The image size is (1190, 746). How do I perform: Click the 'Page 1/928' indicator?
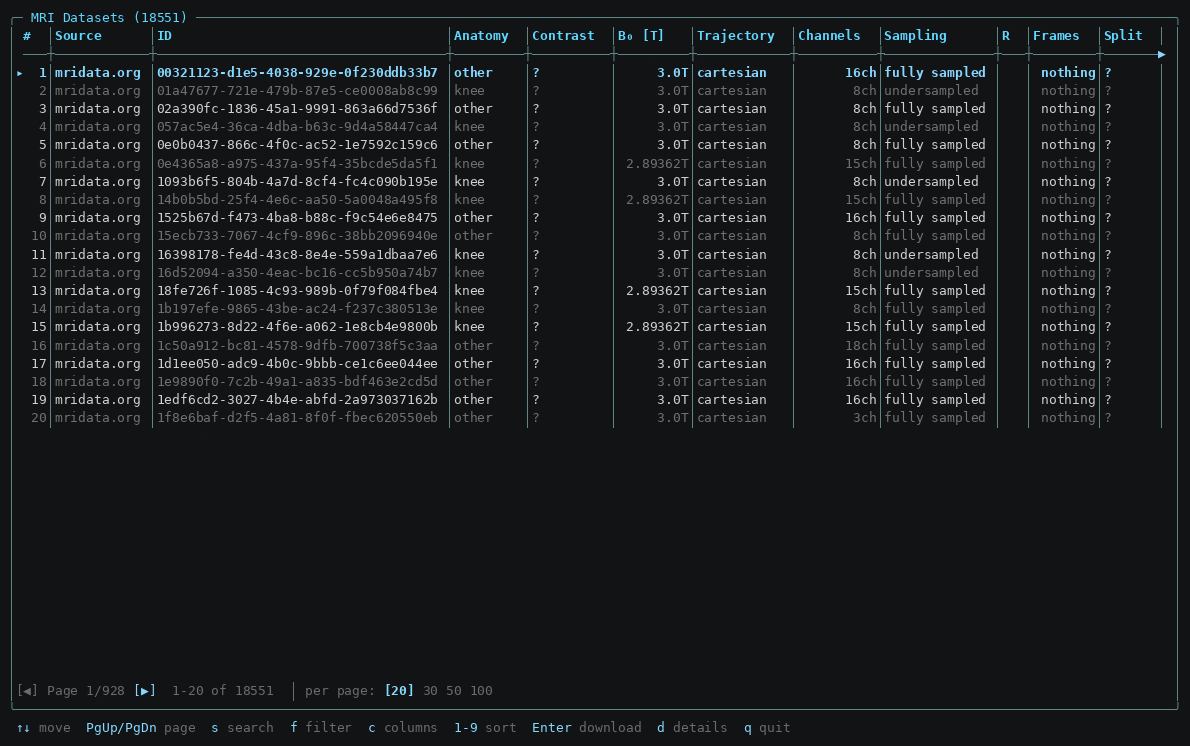point(86,691)
